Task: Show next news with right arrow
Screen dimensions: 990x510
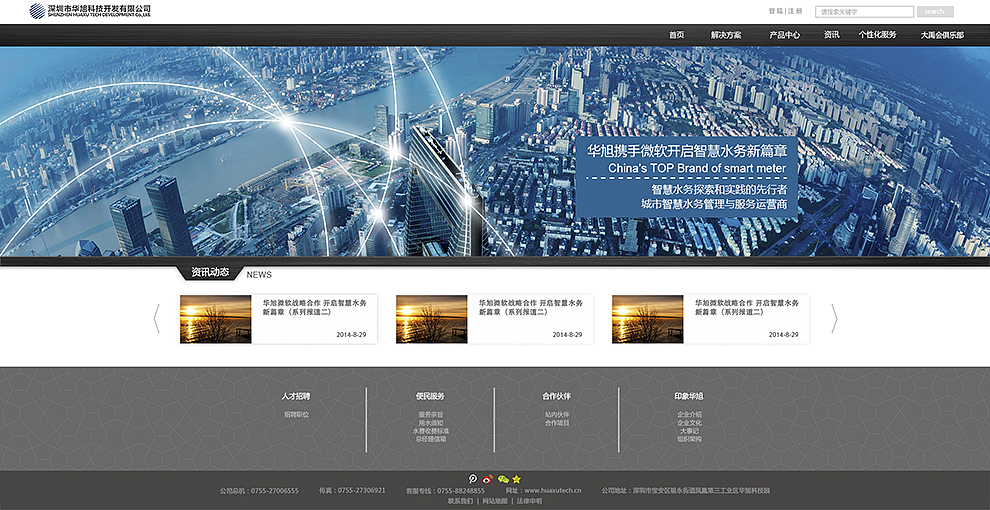Action: (x=834, y=318)
